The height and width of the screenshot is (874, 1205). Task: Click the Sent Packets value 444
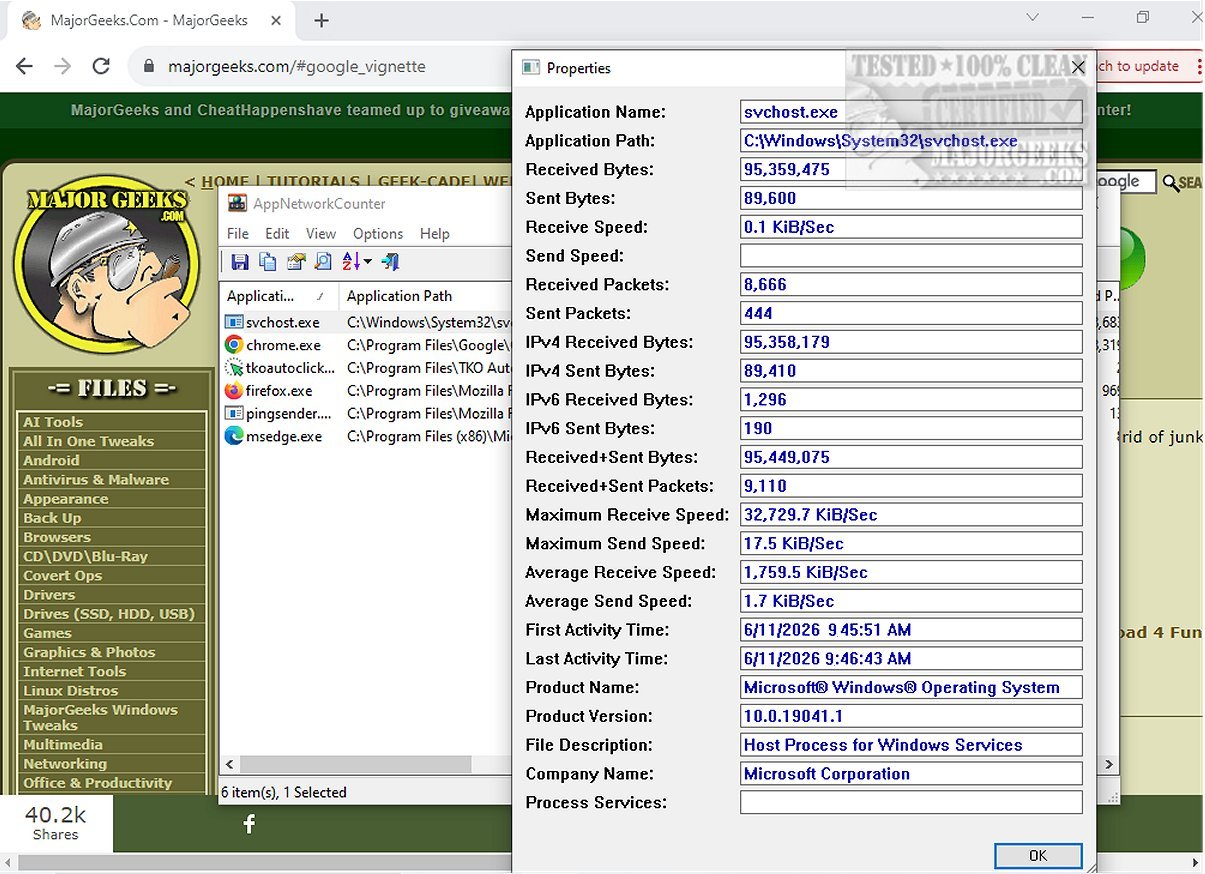click(911, 314)
